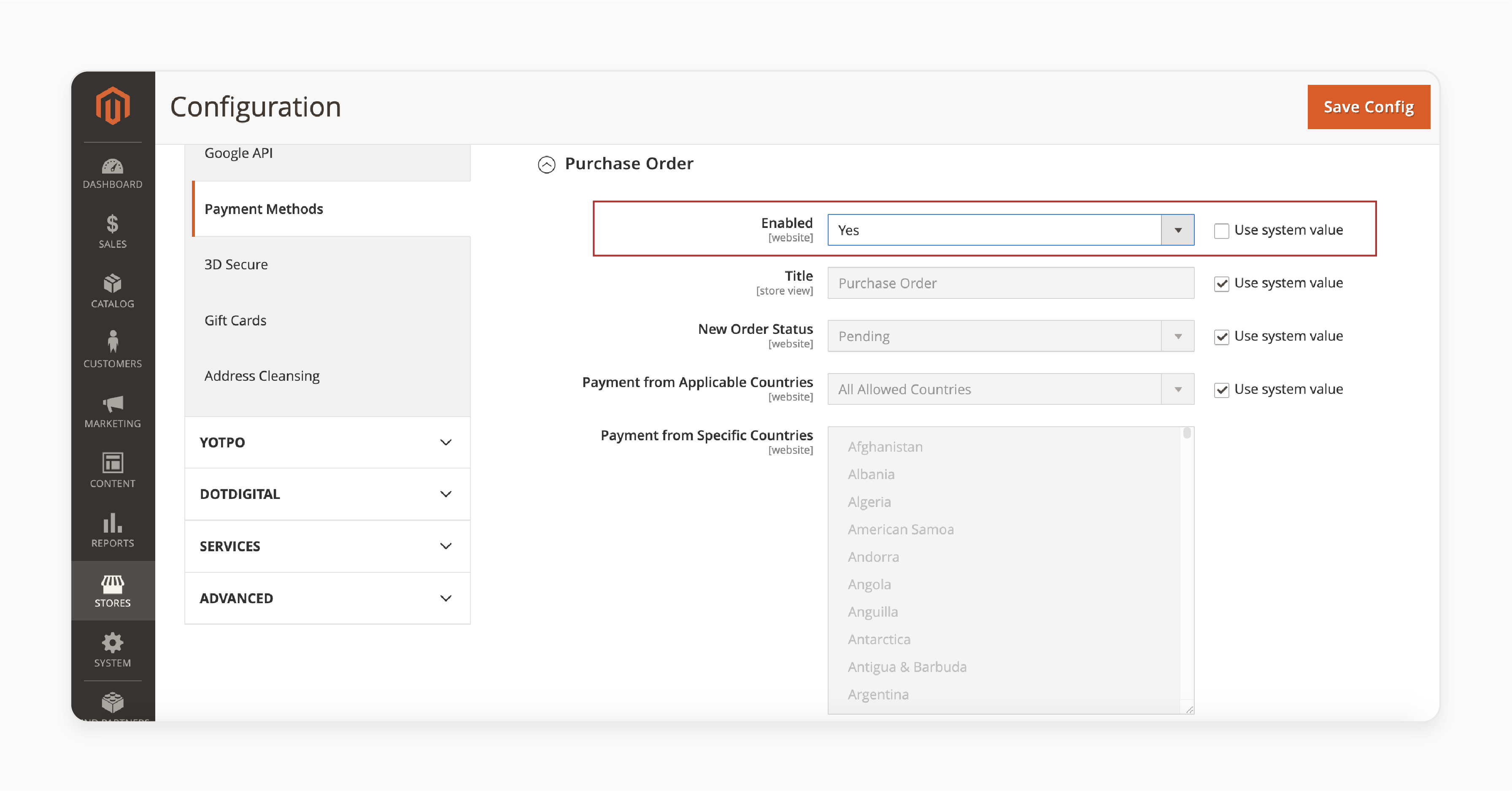This screenshot has width=1512, height=791.
Task: Select 3D Secure menu item
Action: 327,264
